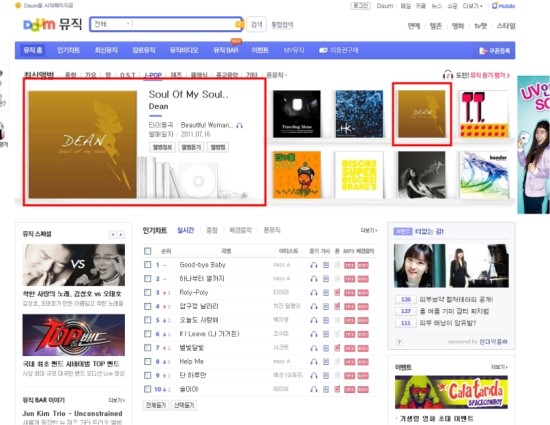Viewport: 550px width, 425px height.
Task: Click the question mark icon in ad box
Action: 399,342
